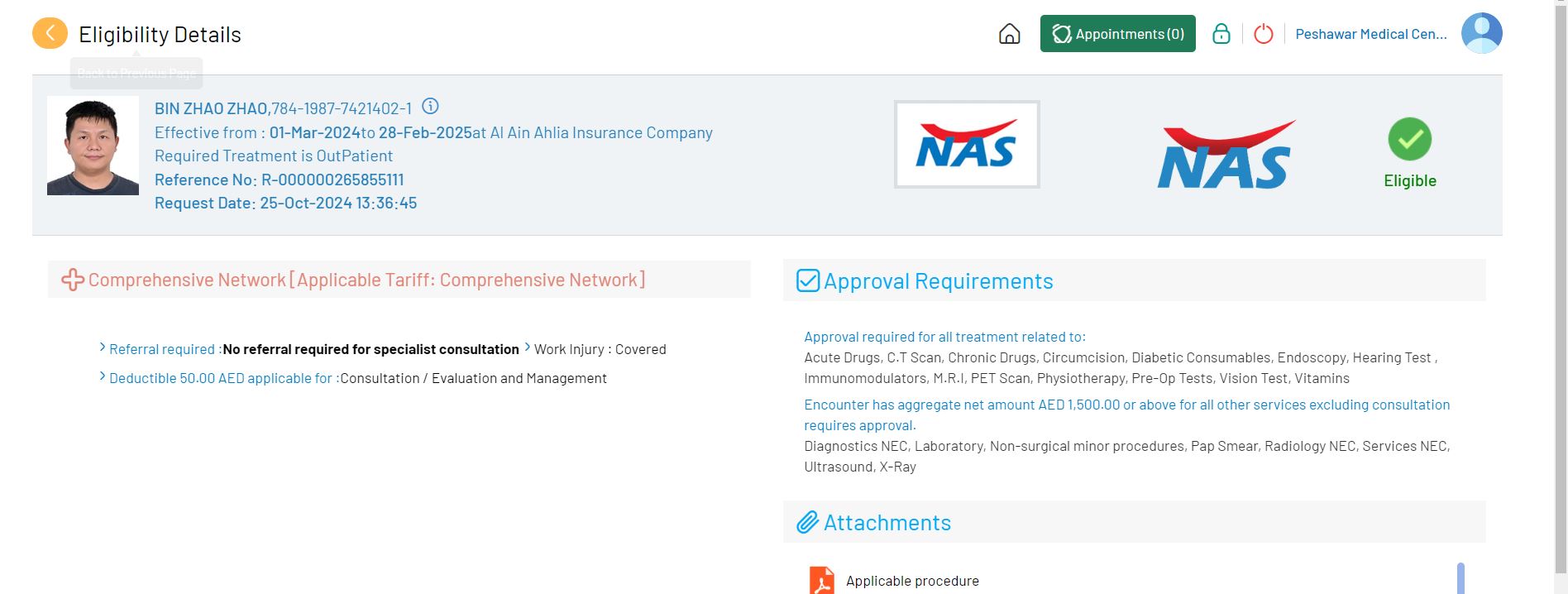Expand the Work Injury chevron
The width and height of the screenshot is (1568, 594).
pos(527,347)
